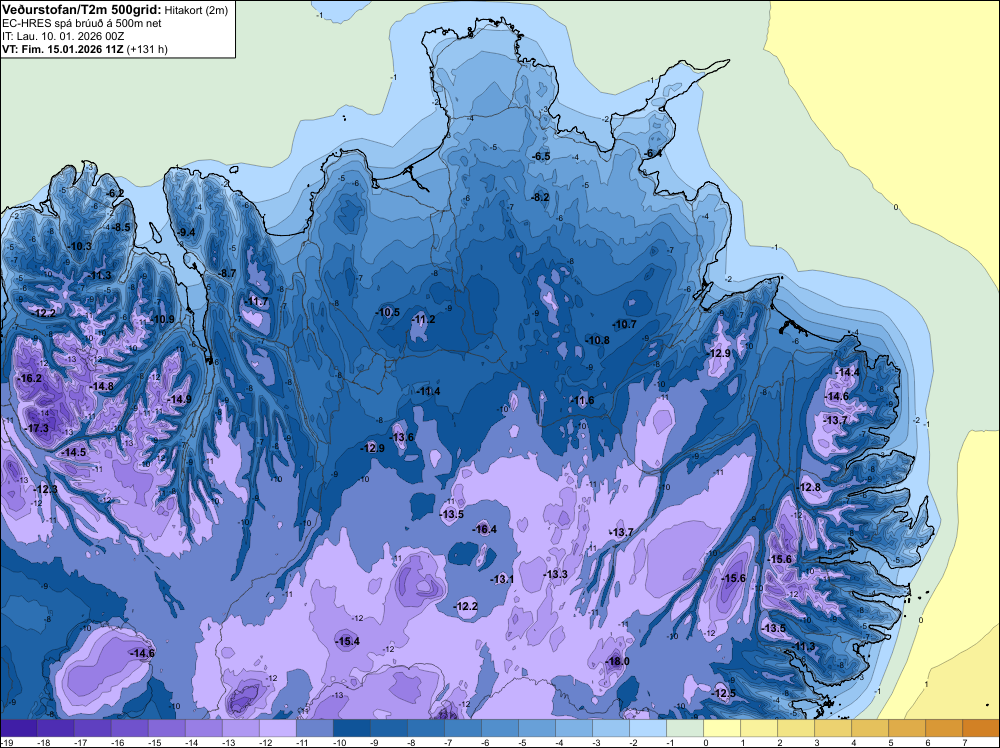Click the -11.2 temperature value
The image size is (1000, 748).
pos(423,319)
